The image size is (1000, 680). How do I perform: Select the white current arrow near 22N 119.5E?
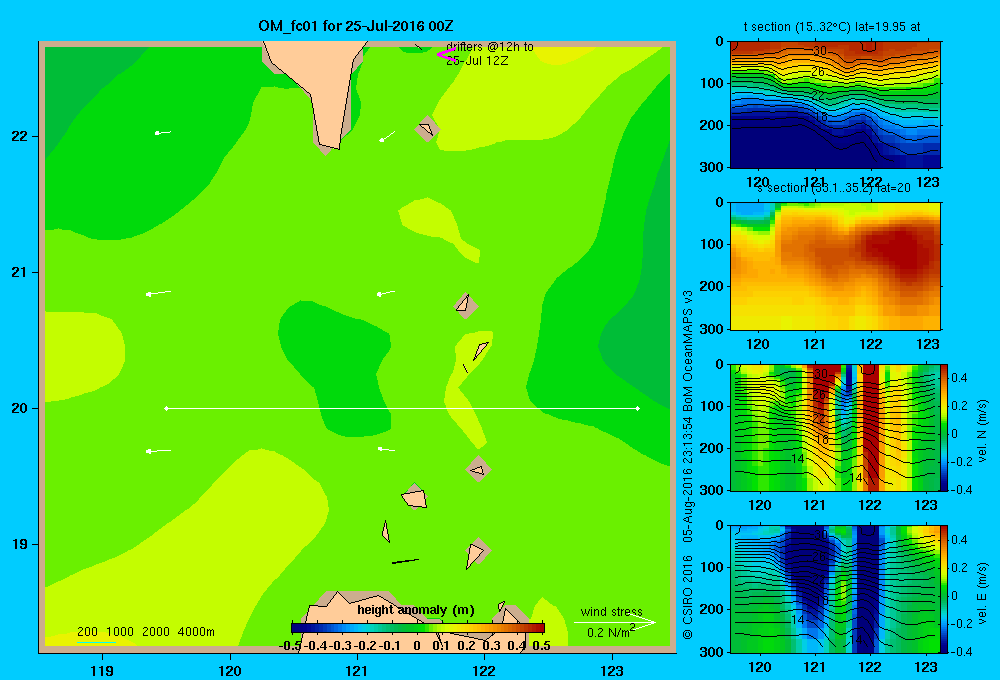click(163, 133)
